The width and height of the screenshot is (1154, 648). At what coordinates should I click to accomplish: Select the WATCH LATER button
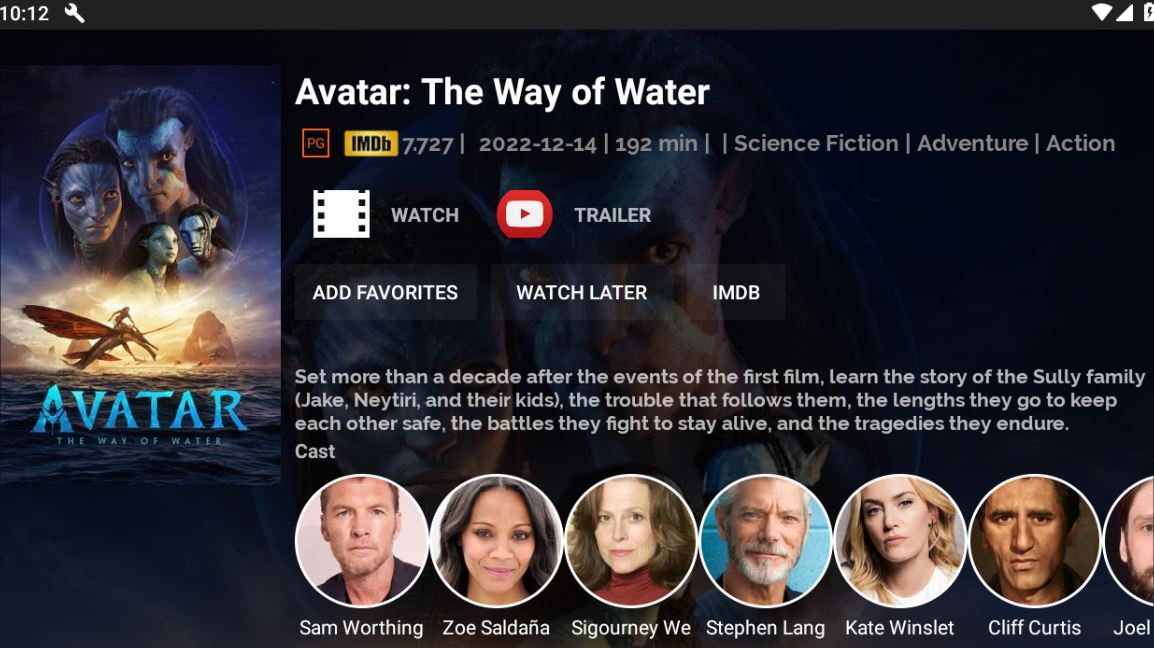581,292
